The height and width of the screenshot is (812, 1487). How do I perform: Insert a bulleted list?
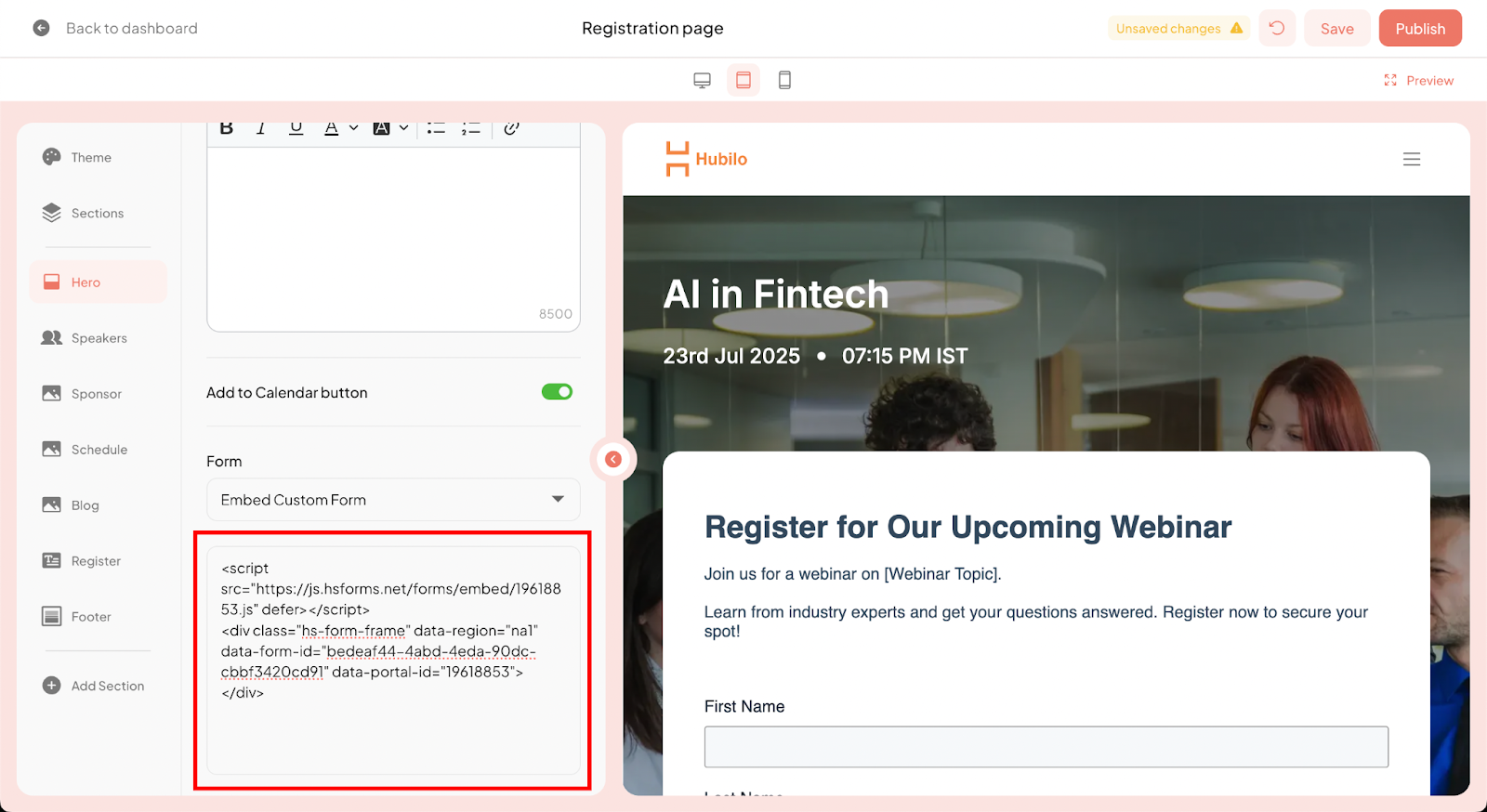(436, 128)
